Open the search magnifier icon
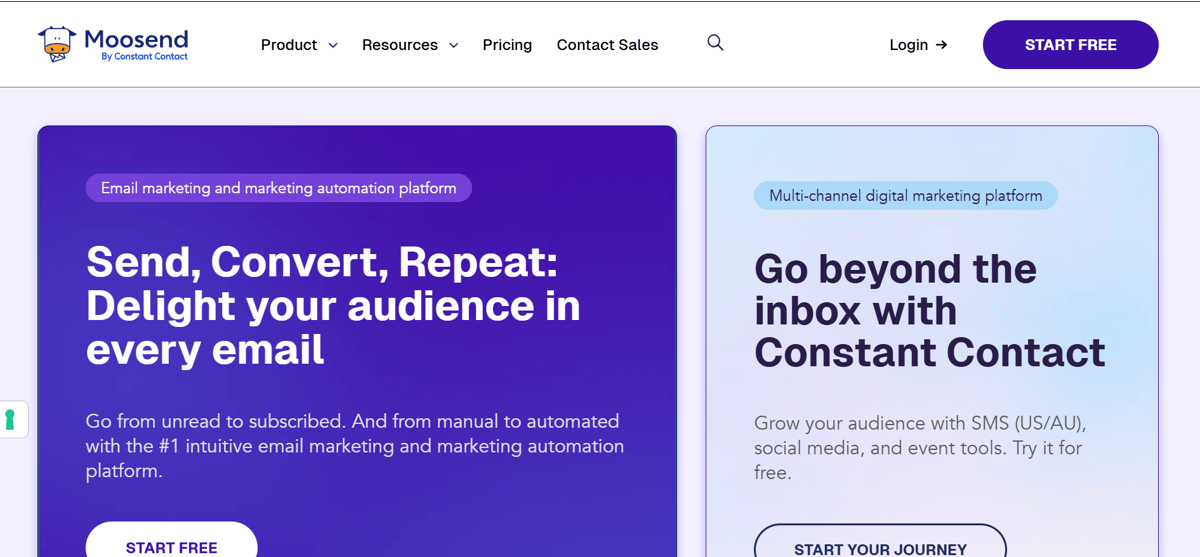Screen dimensions: 1200x557 (715, 43)
